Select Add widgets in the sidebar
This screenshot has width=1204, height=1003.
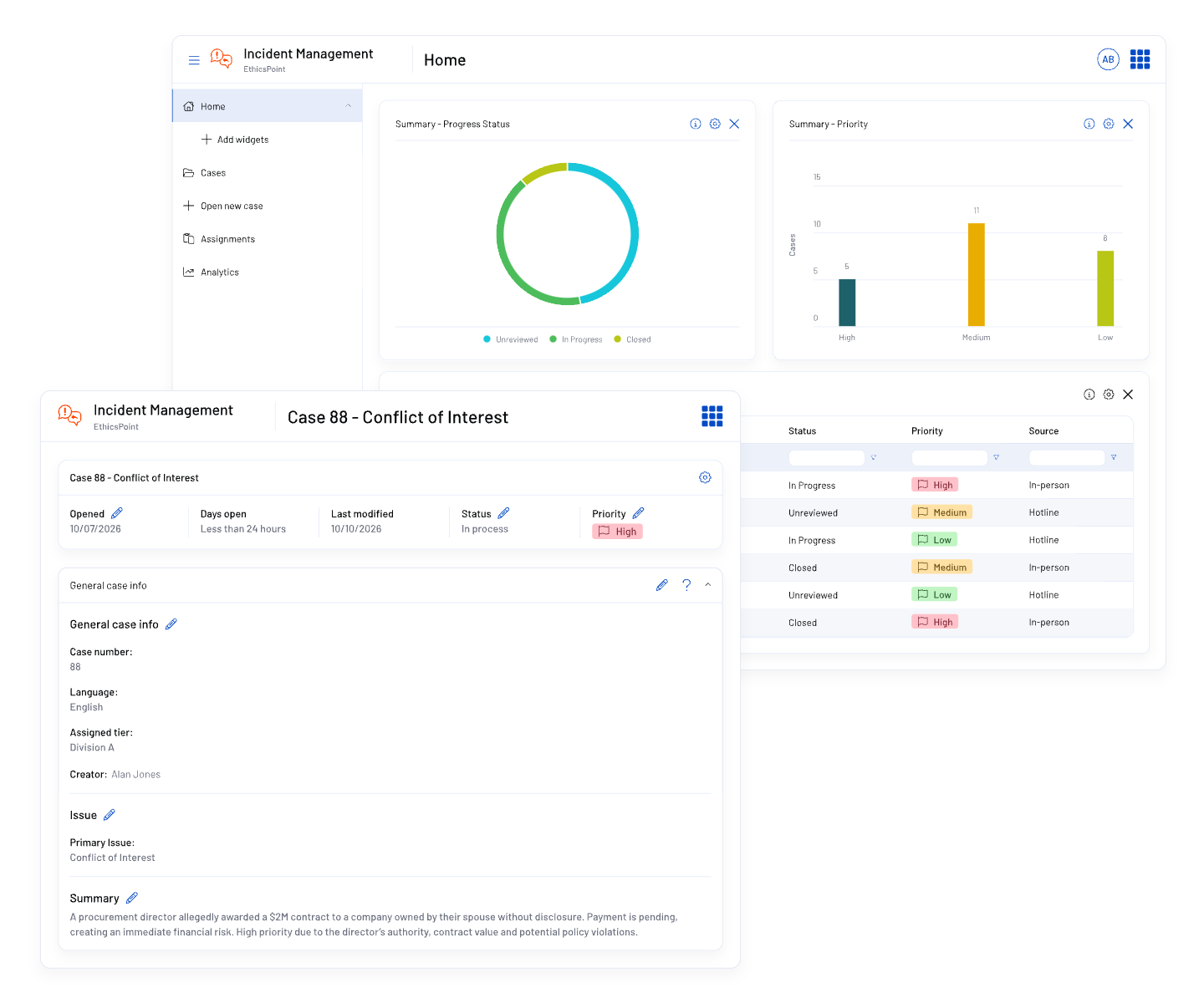click(235, 140)
